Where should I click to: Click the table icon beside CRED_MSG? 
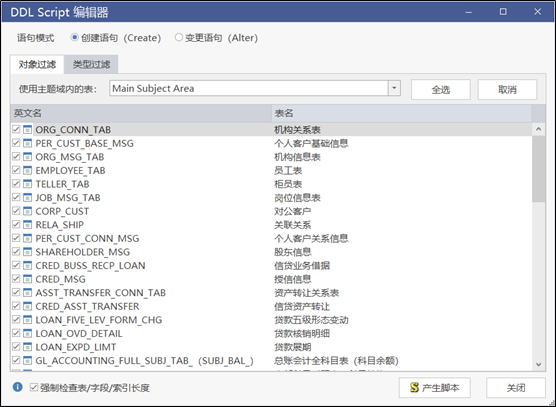27,279
